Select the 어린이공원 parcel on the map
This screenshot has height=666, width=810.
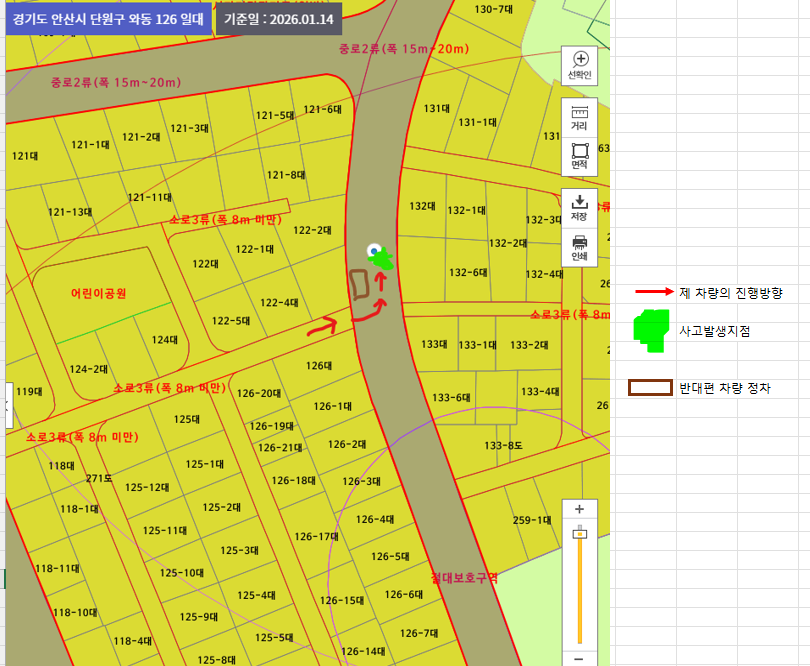[x=98, y=293]
